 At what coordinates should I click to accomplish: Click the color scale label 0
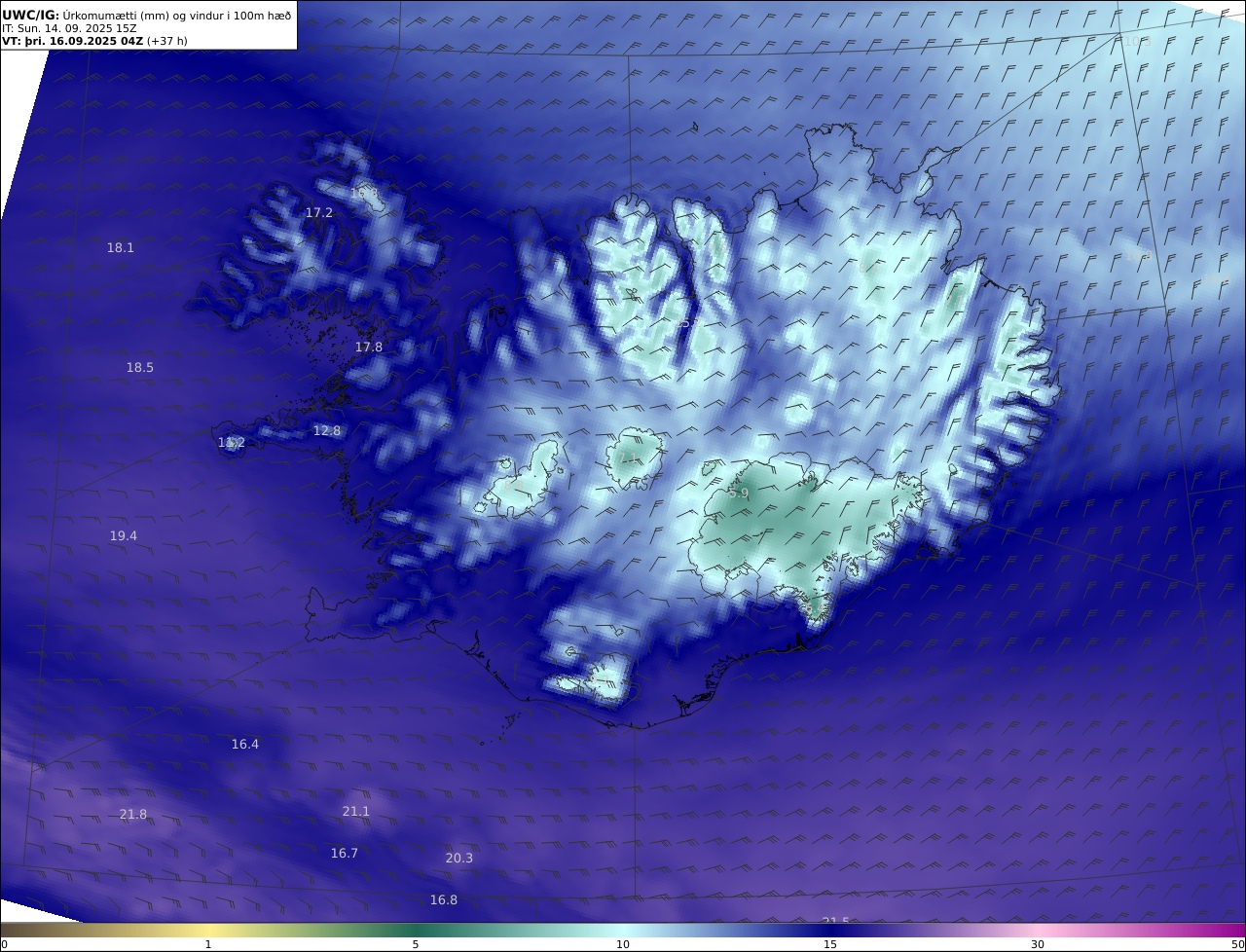4,944
